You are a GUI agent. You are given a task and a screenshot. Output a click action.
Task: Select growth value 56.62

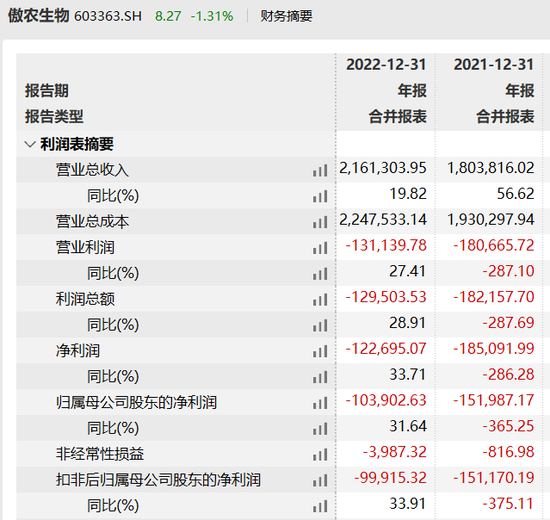coord(516,194)
